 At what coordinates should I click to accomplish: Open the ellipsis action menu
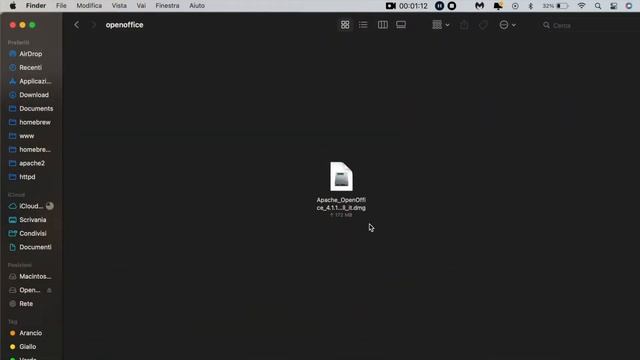click(x=507, y=25)
